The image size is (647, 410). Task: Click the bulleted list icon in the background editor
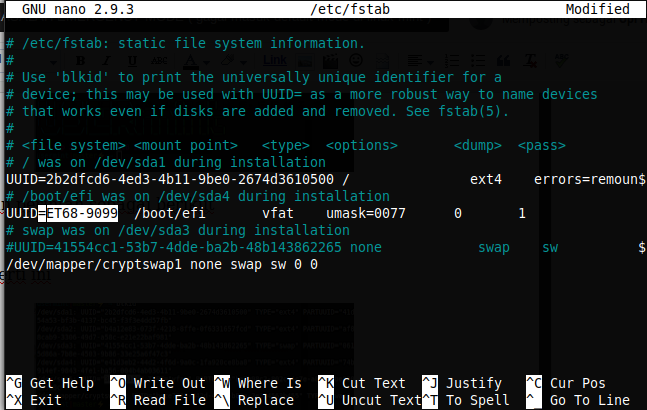click(478, 61)
